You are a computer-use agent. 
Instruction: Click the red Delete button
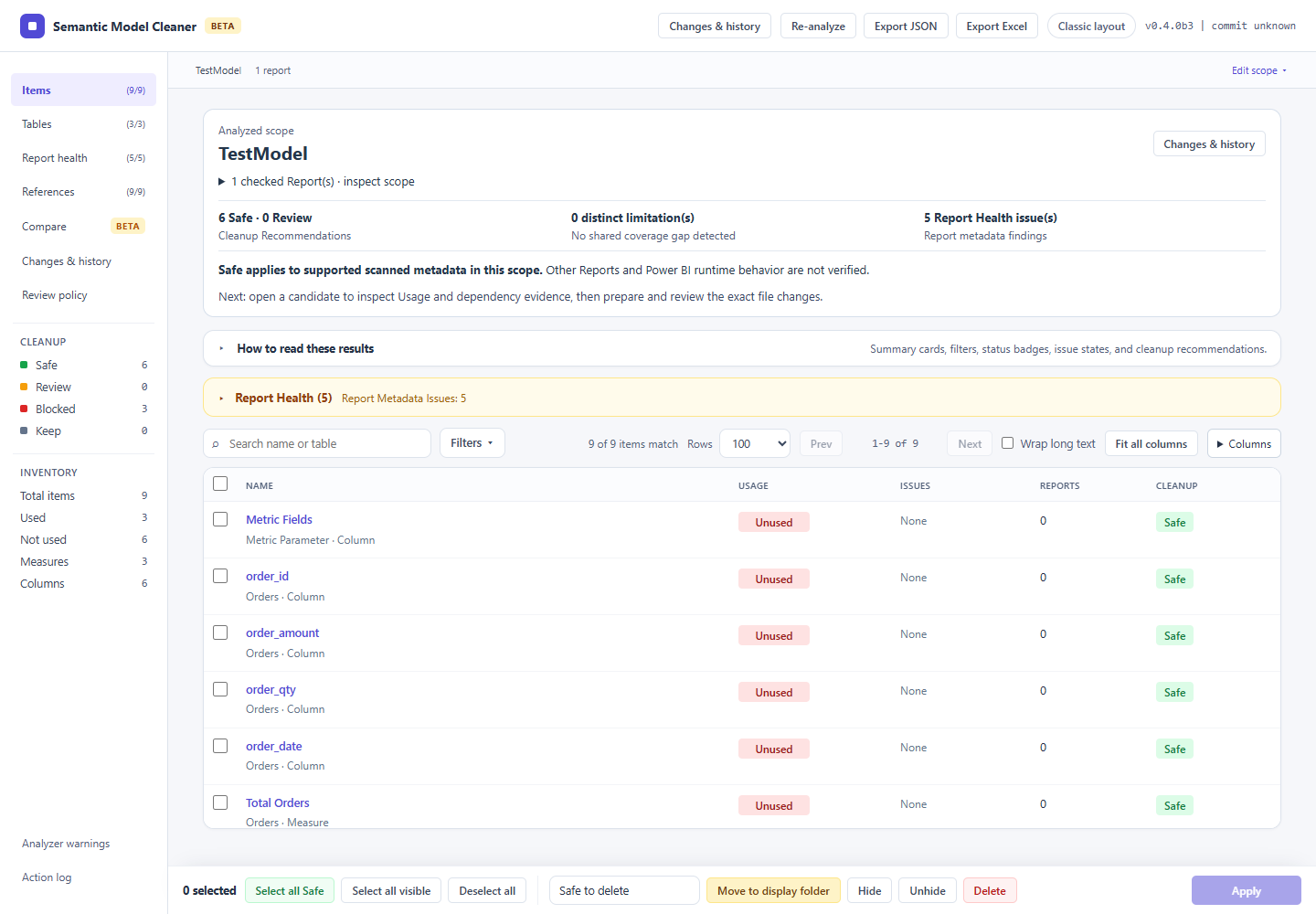point(990,890)
